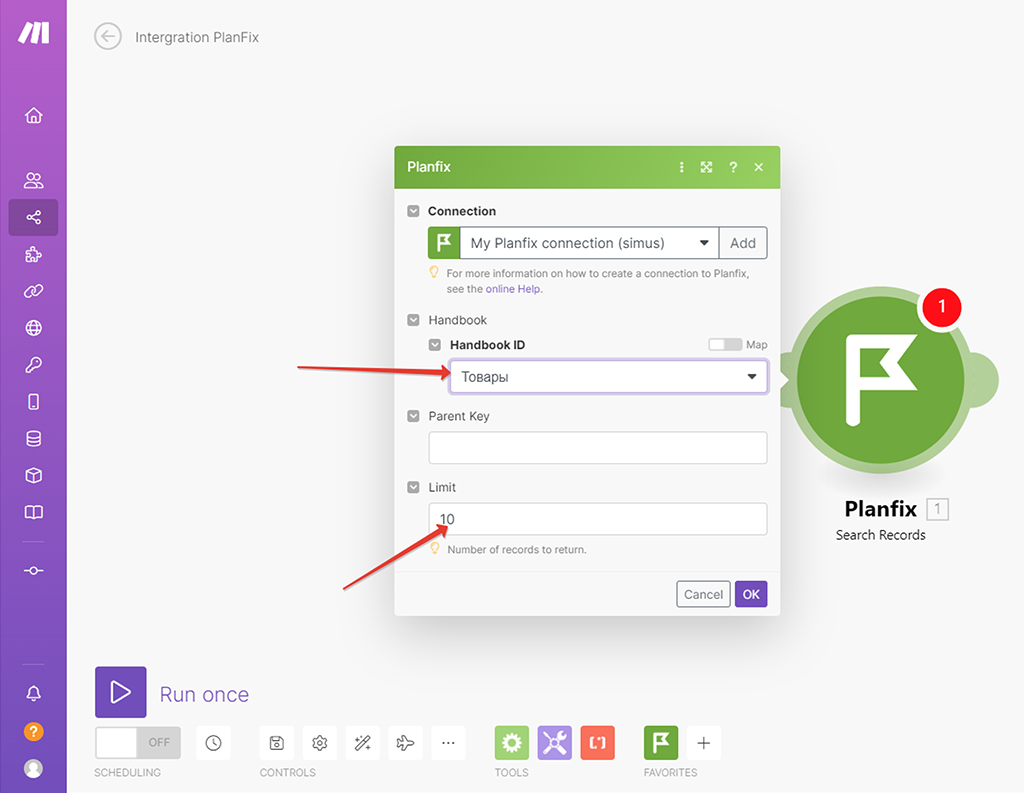The image size is (1024, 793).
Task: Toggle the Parent Key checkbox
Action: [x=413, y=416]
